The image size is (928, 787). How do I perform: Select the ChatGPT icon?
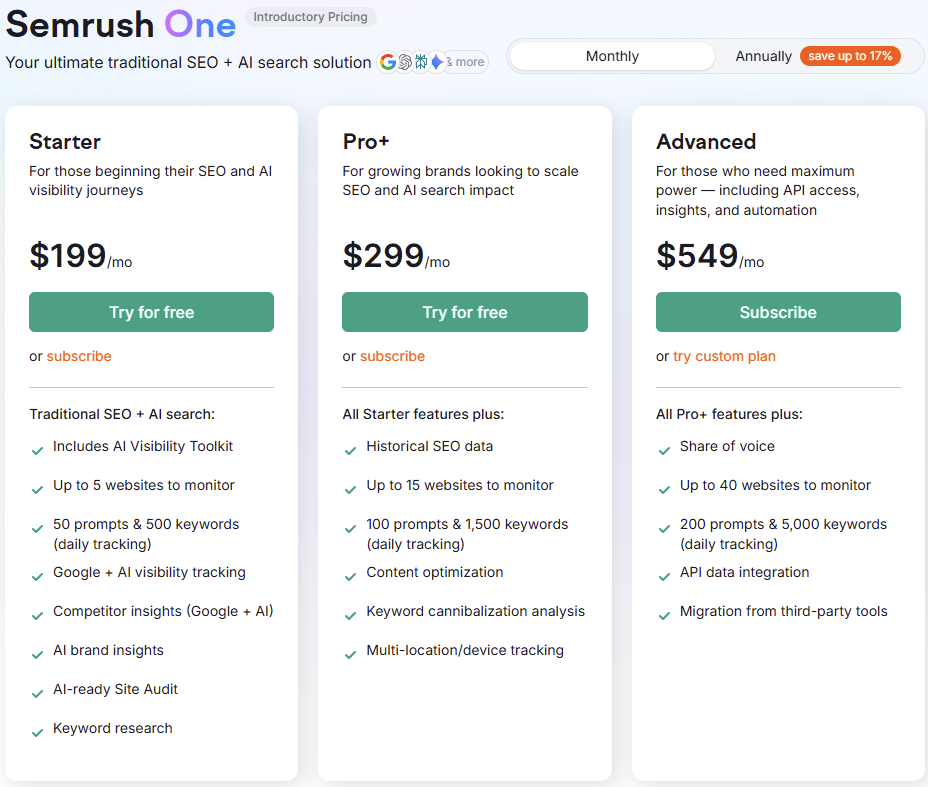point(404,62)
